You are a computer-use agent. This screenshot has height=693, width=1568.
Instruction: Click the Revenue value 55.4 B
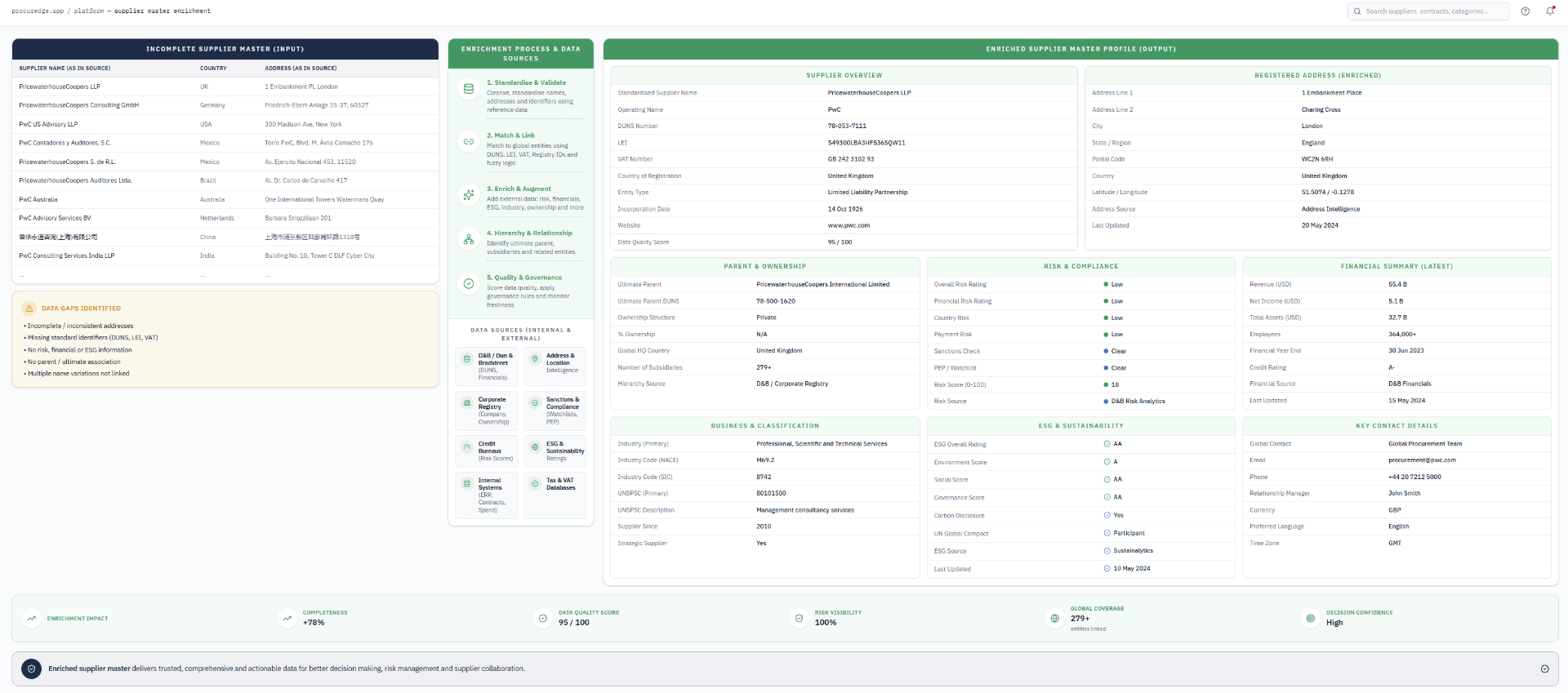click(x=1398, y=285)
